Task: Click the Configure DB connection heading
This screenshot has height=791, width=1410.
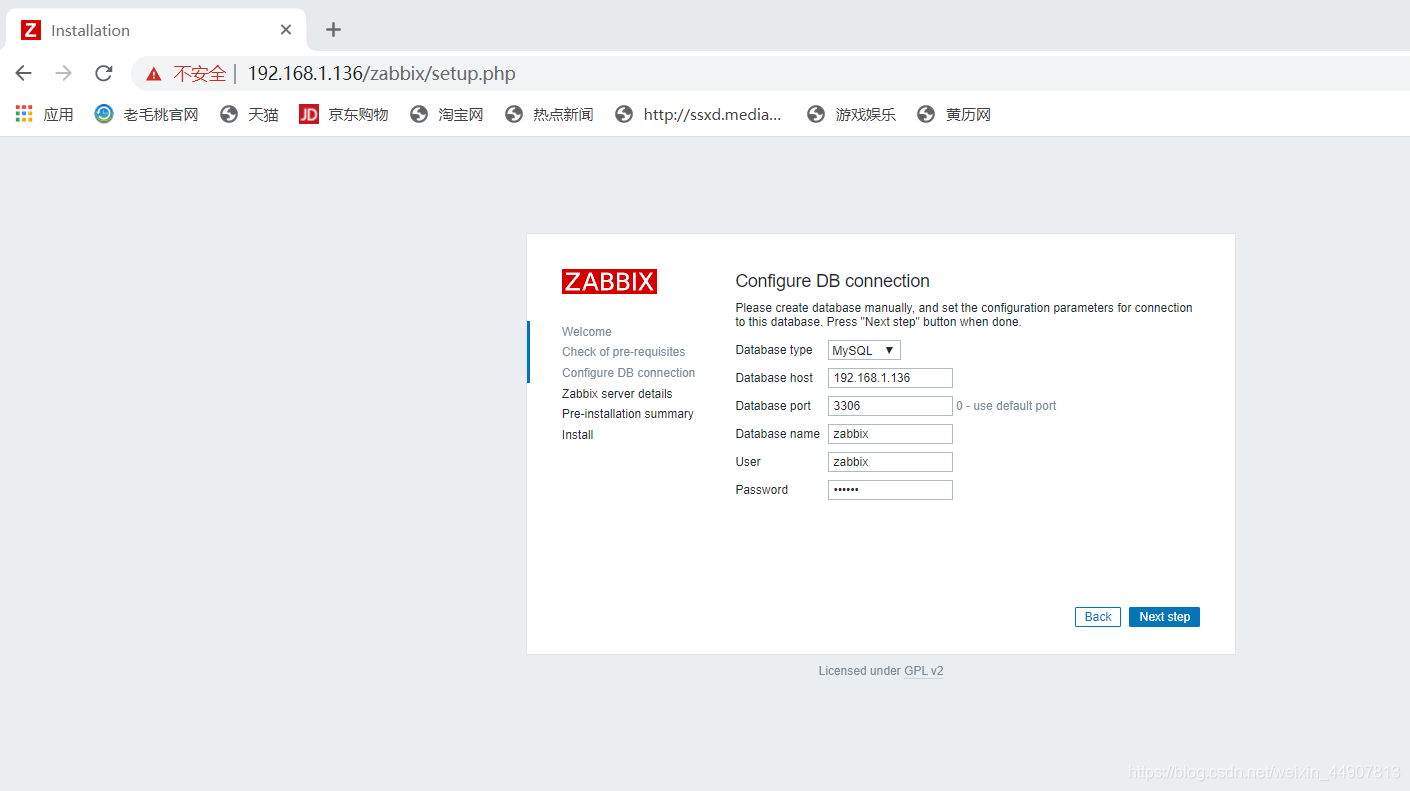Action: click(x=833, y=281)
